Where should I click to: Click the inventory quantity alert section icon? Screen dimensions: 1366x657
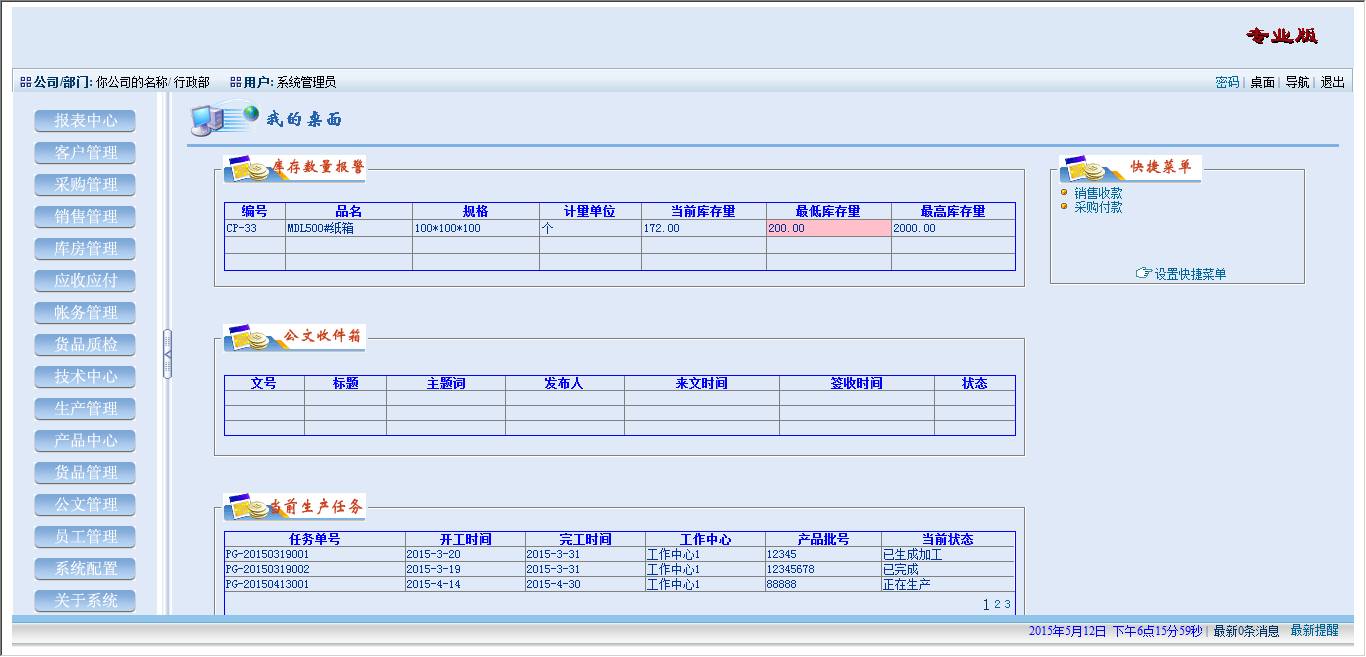point(246,169)
